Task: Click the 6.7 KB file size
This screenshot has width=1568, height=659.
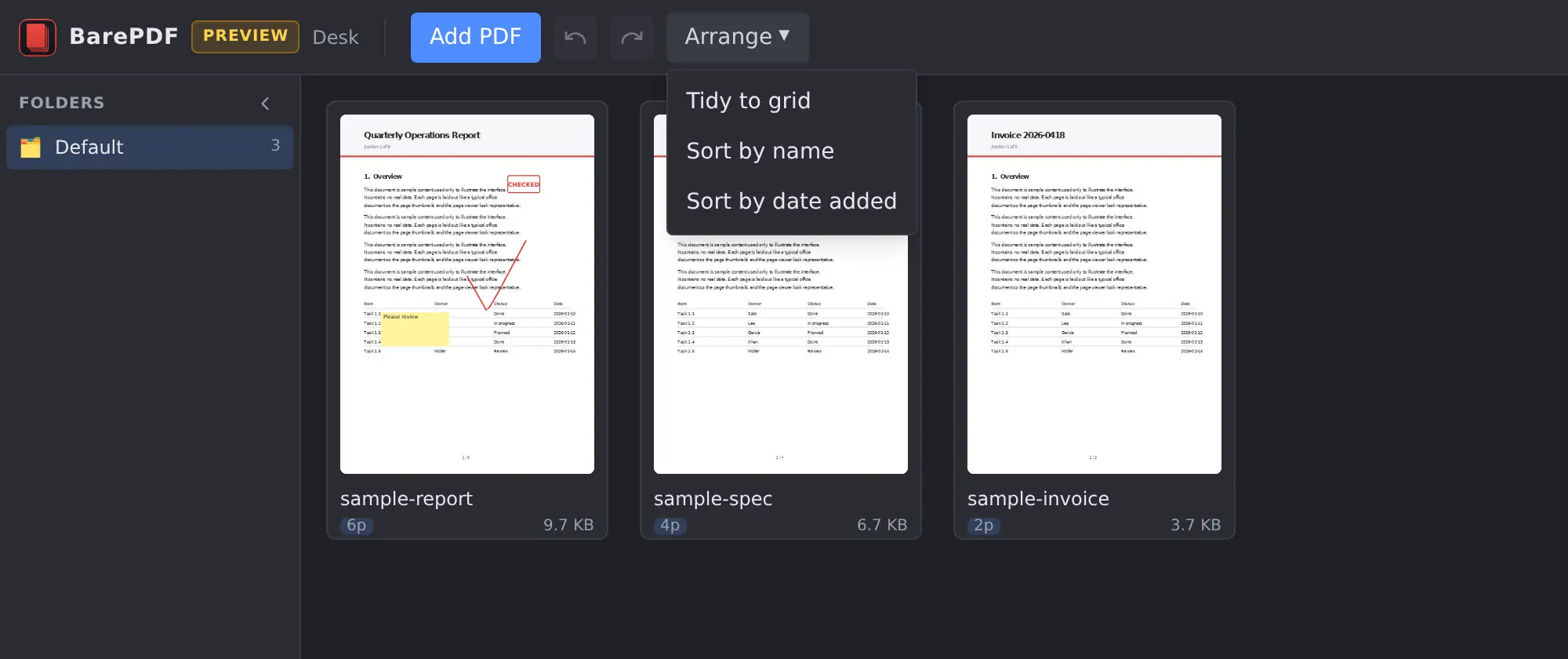Action: coord(882,525)
